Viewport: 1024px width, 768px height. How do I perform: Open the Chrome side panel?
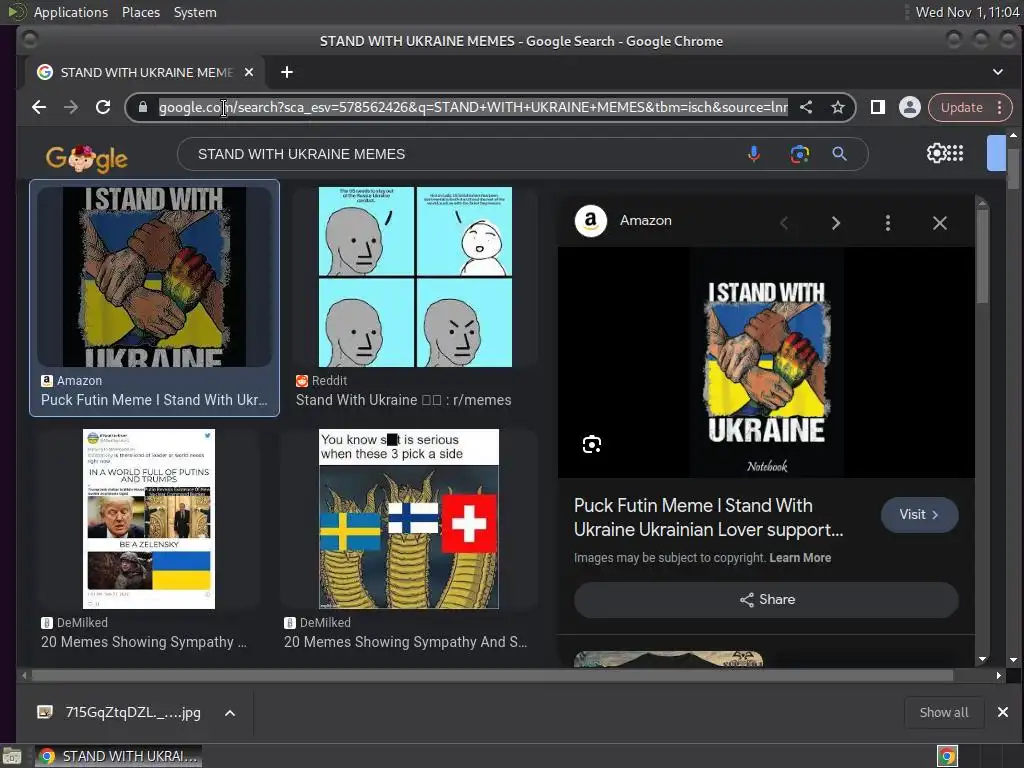tap(878, 107)
